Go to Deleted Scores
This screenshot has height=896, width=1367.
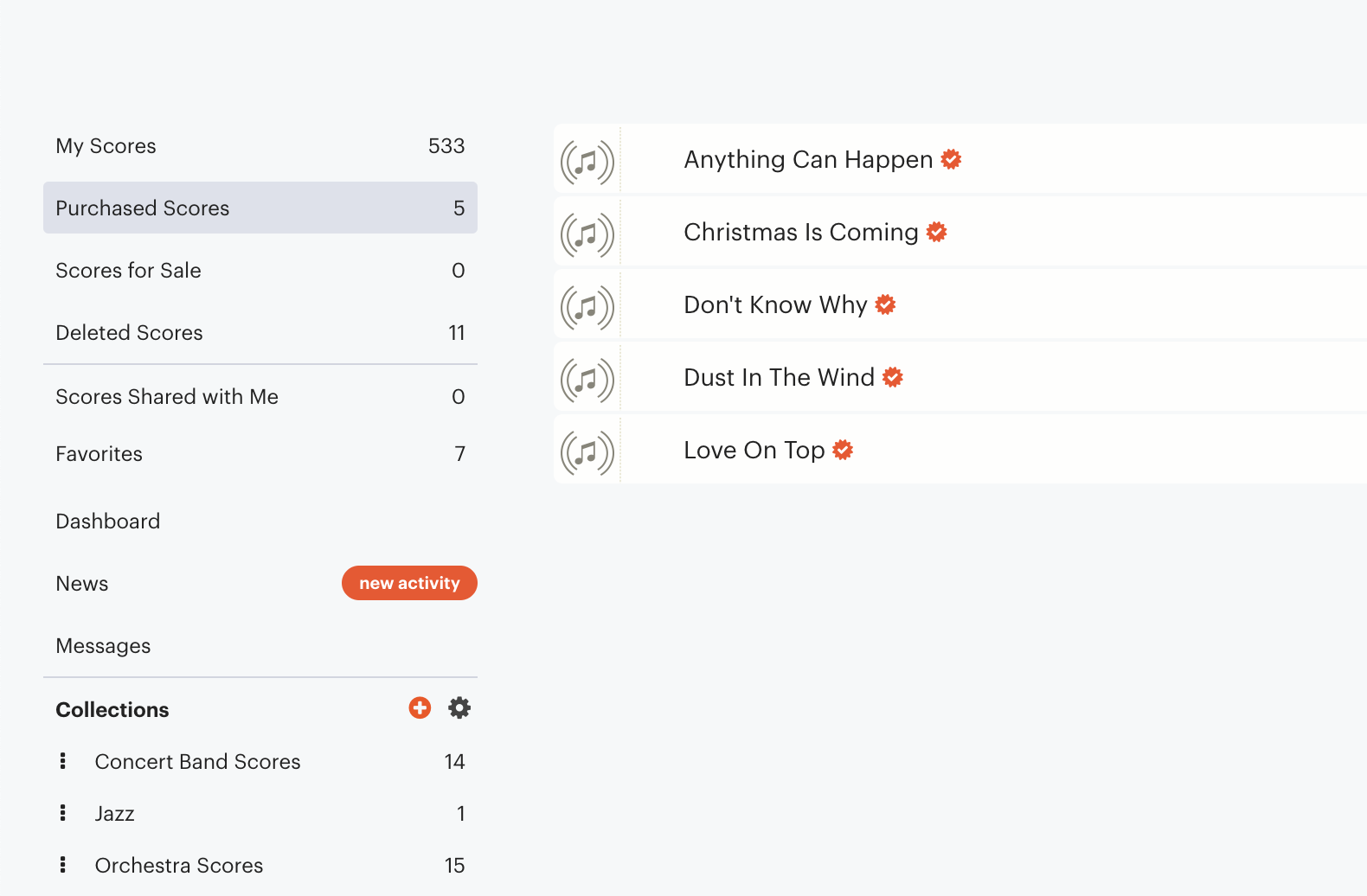129,333
